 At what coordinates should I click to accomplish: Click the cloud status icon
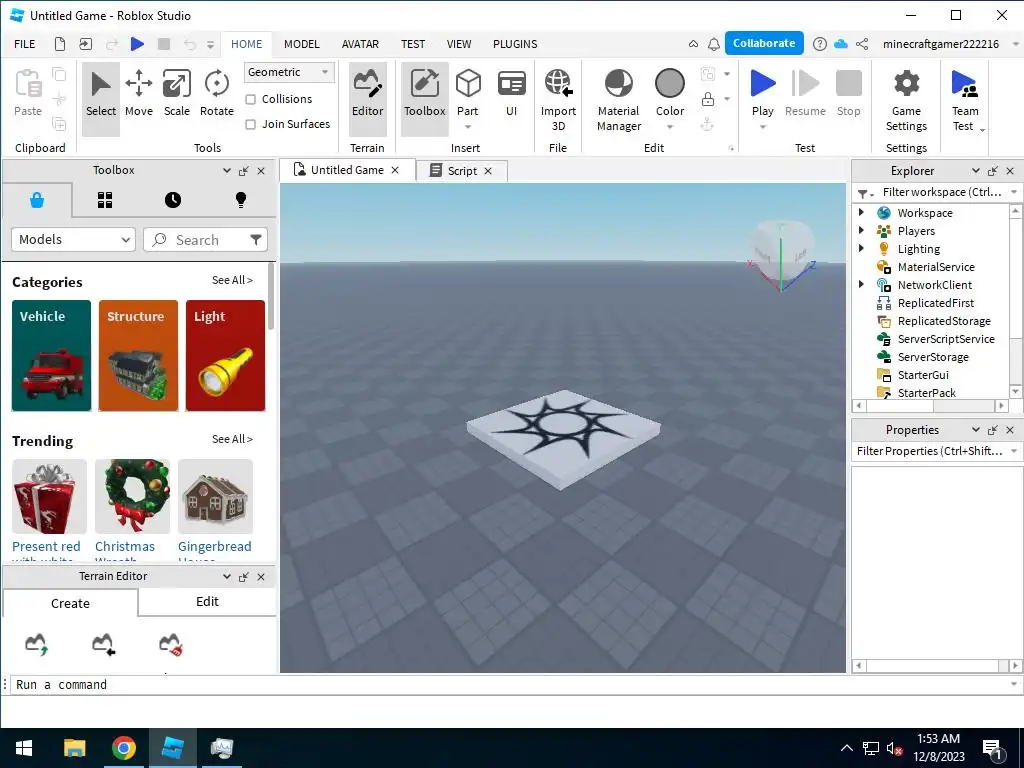point(841,44)
